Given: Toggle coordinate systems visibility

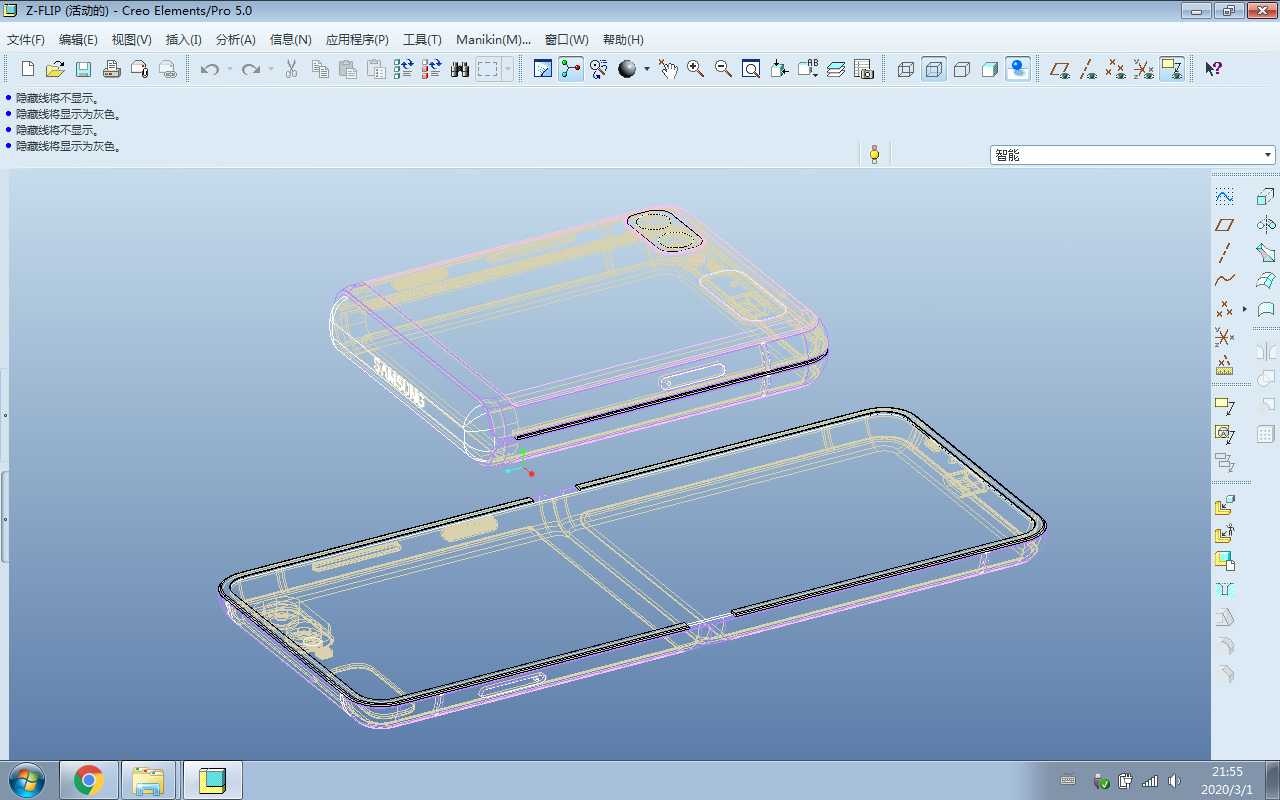Looking at the screenshot, I should (1144, 69).
